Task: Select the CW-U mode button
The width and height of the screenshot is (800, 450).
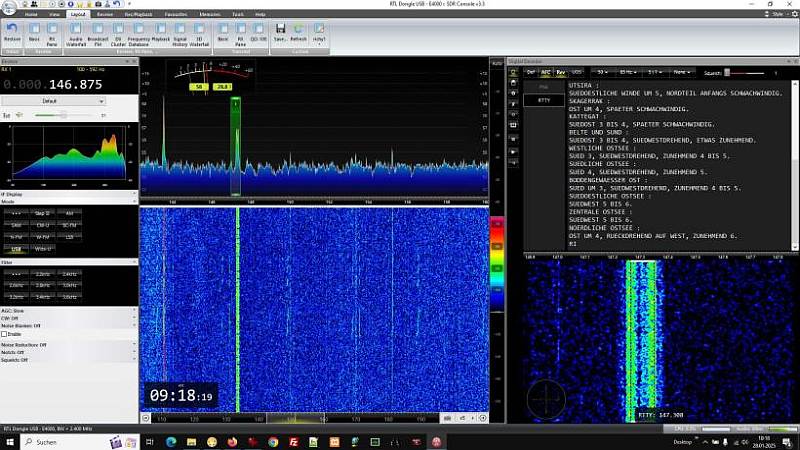Action: tap(43, 225)
